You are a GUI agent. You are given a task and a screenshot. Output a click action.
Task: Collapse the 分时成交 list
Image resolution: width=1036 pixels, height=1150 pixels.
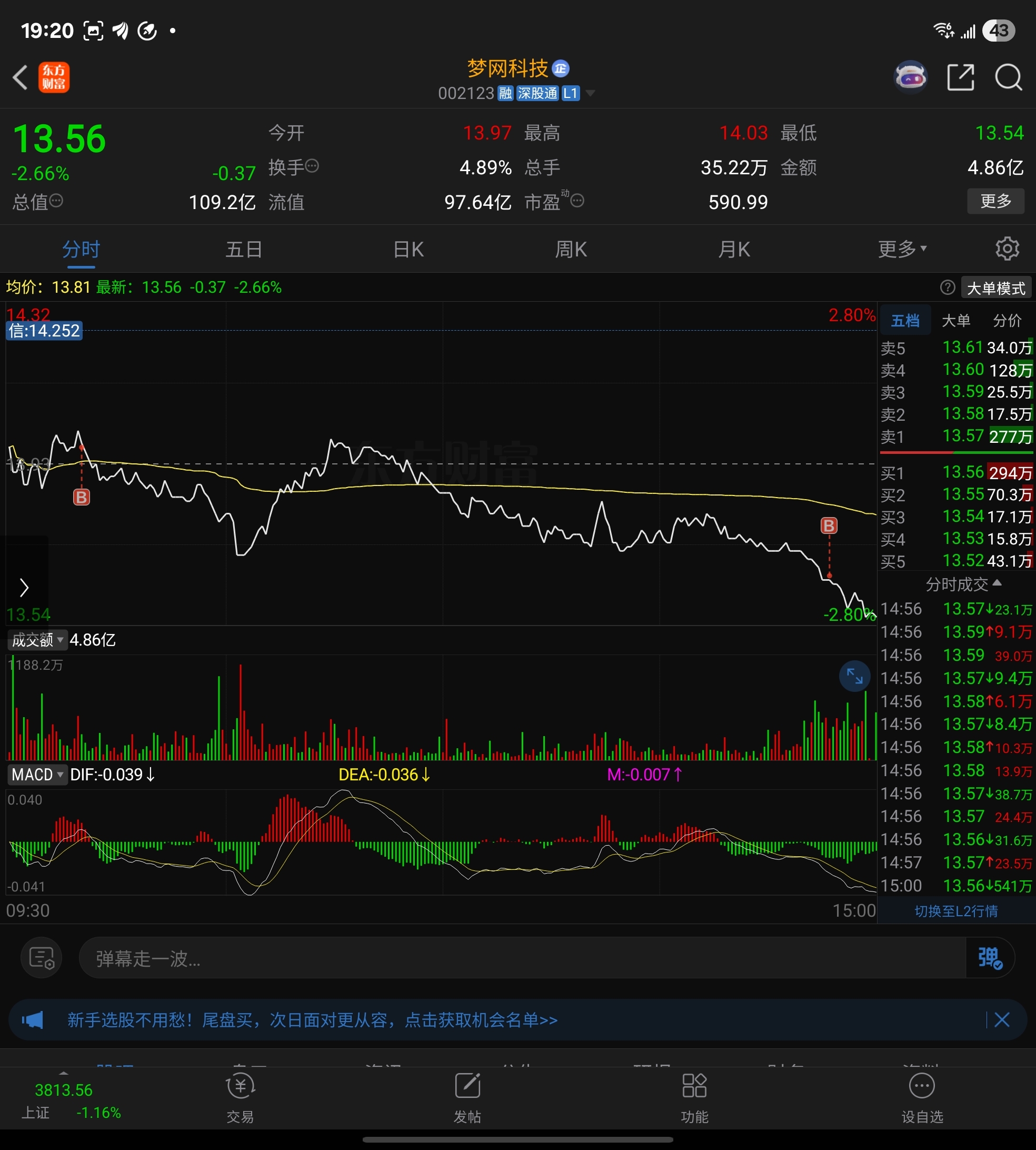963,584
